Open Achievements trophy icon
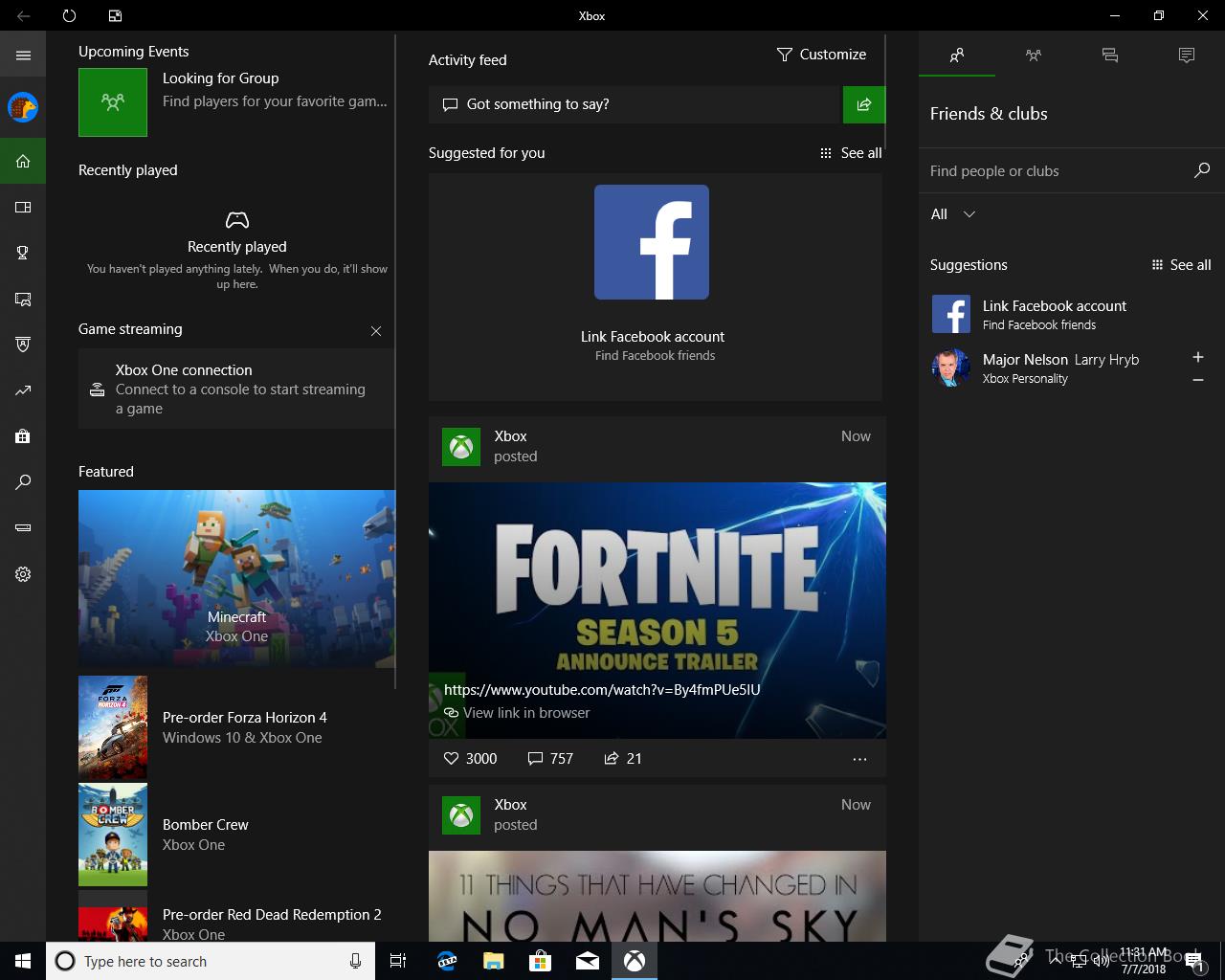 [x=23, y=253]
